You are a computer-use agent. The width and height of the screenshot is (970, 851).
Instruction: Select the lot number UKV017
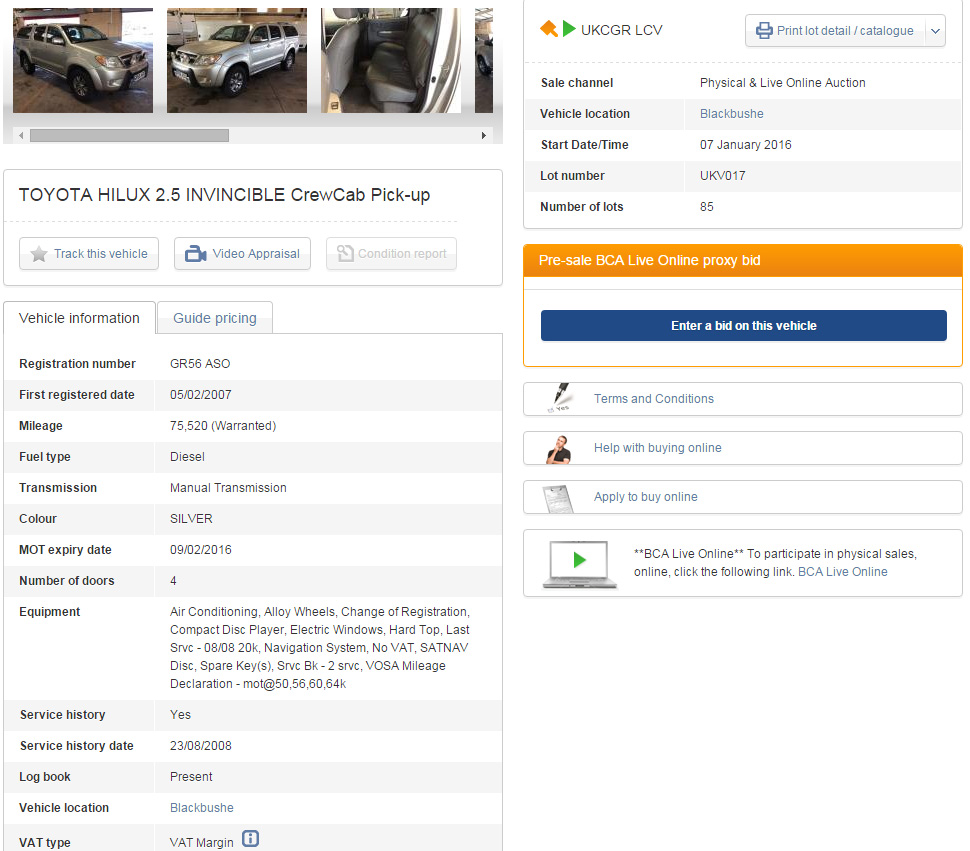click(723, 176)
